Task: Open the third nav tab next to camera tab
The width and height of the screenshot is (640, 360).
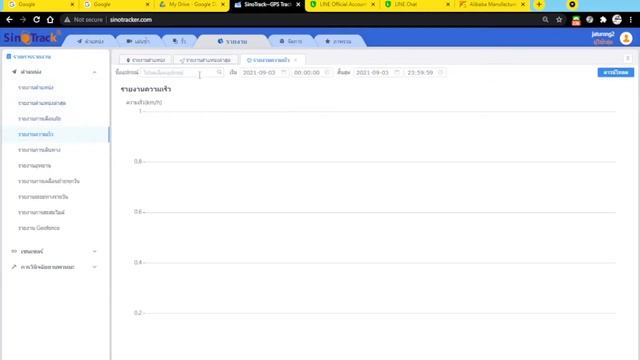Action: [180, 41]
